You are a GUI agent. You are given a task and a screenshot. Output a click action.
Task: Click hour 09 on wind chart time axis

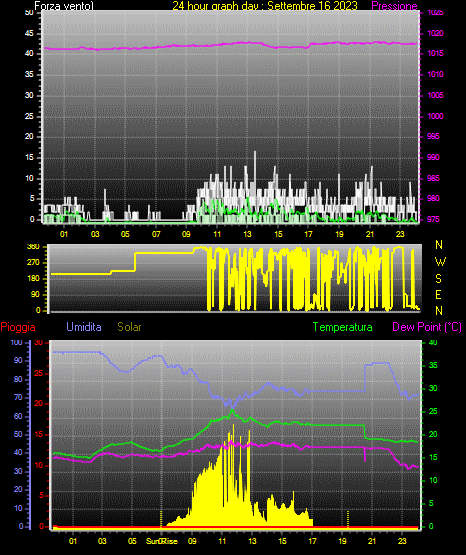(186, 234)
